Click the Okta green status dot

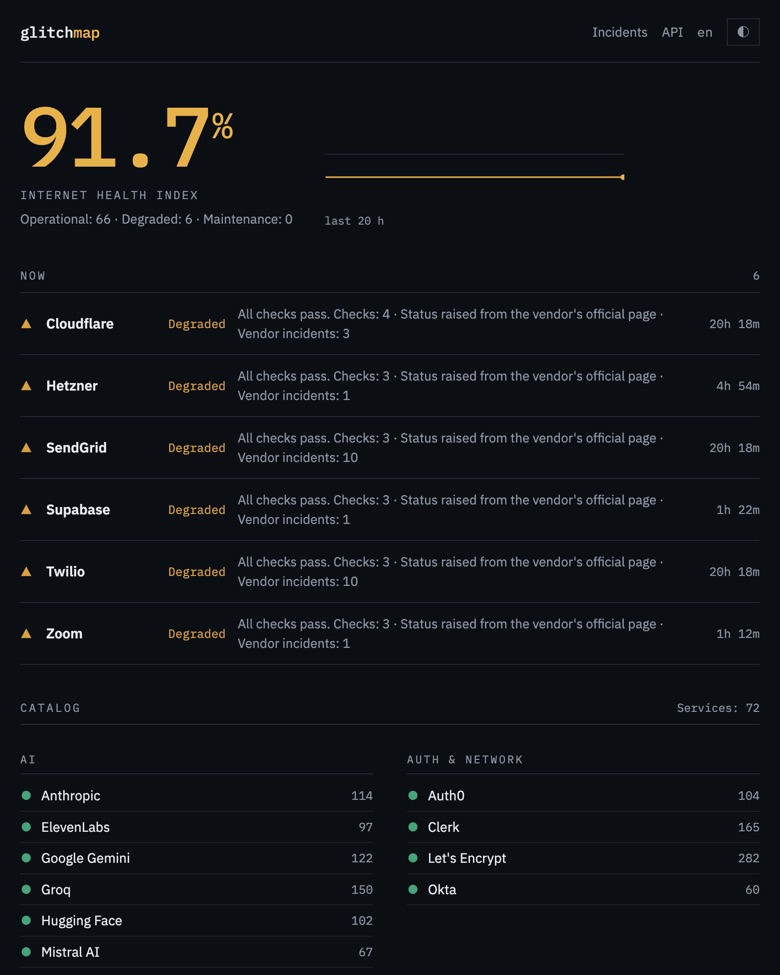coord(413,889)
